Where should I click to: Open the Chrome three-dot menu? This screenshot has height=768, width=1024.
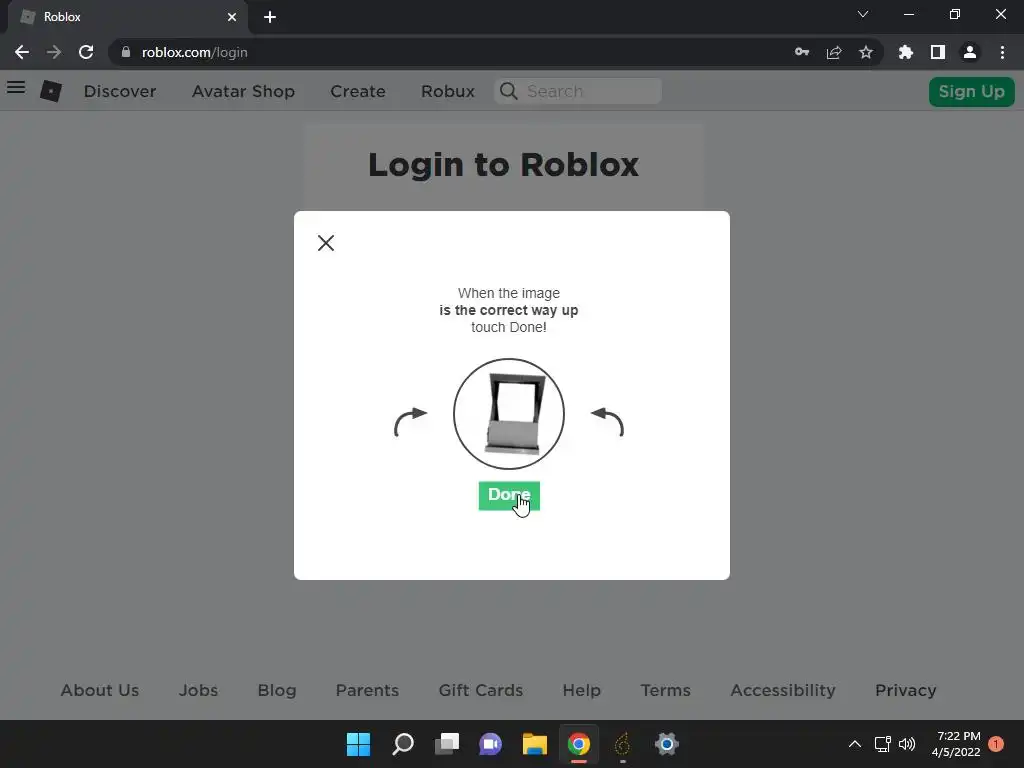pyautogui.click(x=1002, y=52)
